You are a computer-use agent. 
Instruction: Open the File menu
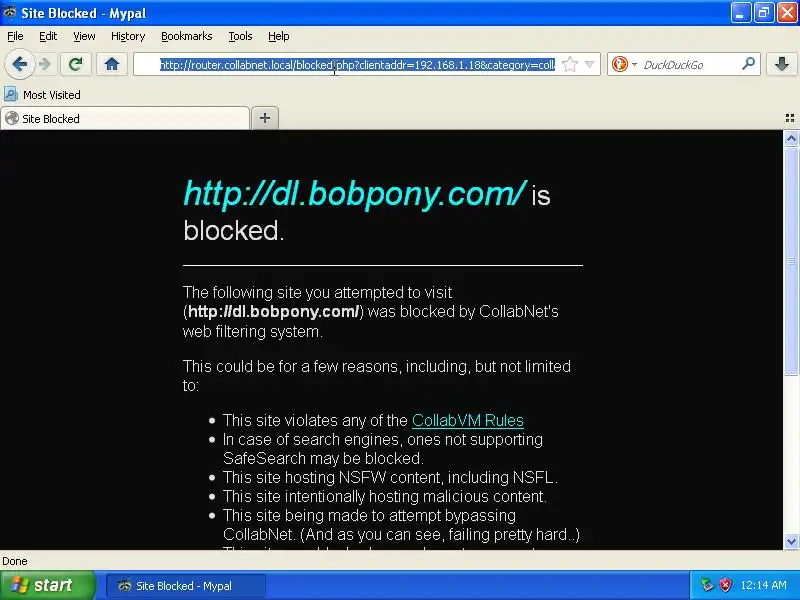pos(15,36)
